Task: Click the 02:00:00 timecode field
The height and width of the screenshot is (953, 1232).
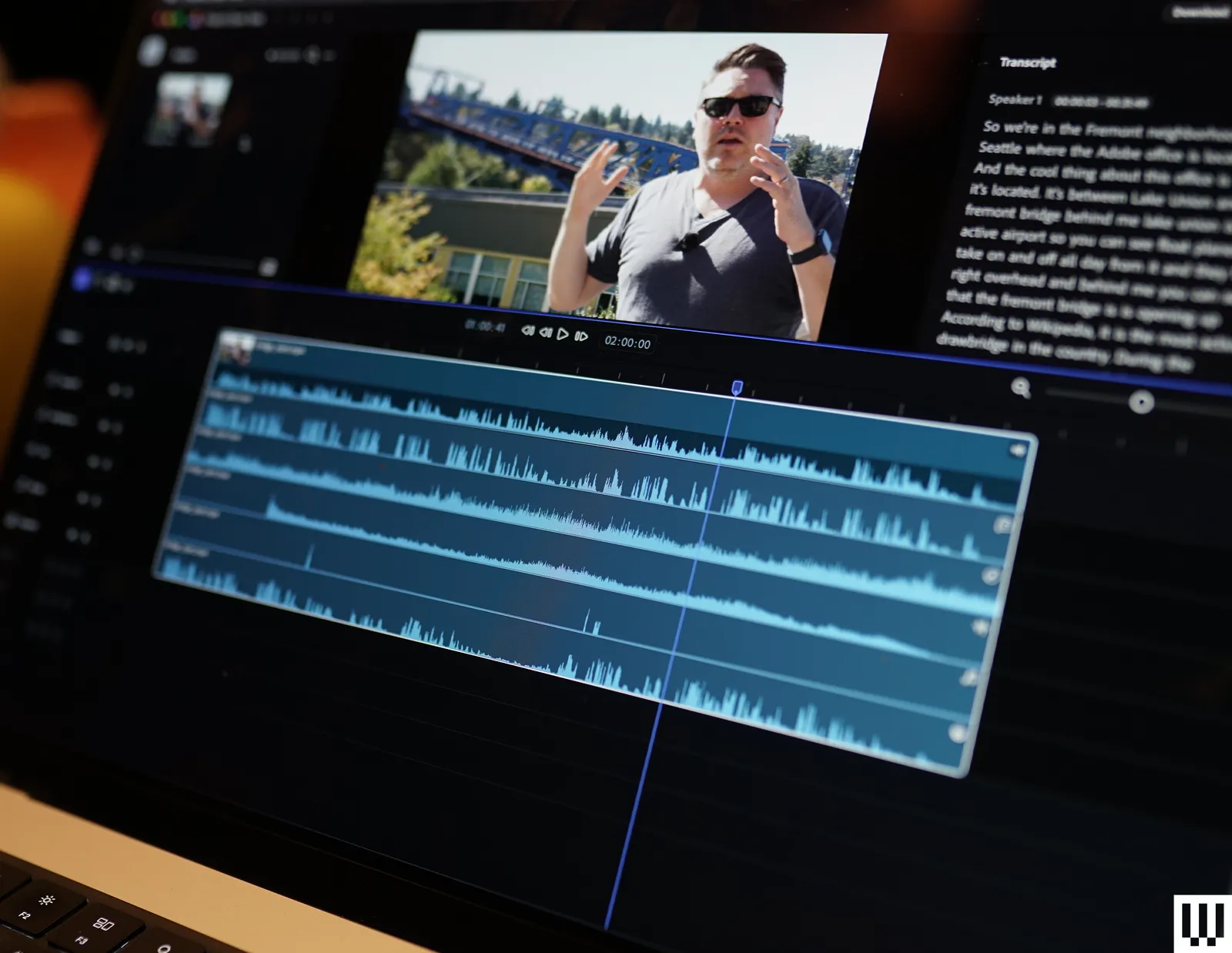Action: click(x=627, y=343)
